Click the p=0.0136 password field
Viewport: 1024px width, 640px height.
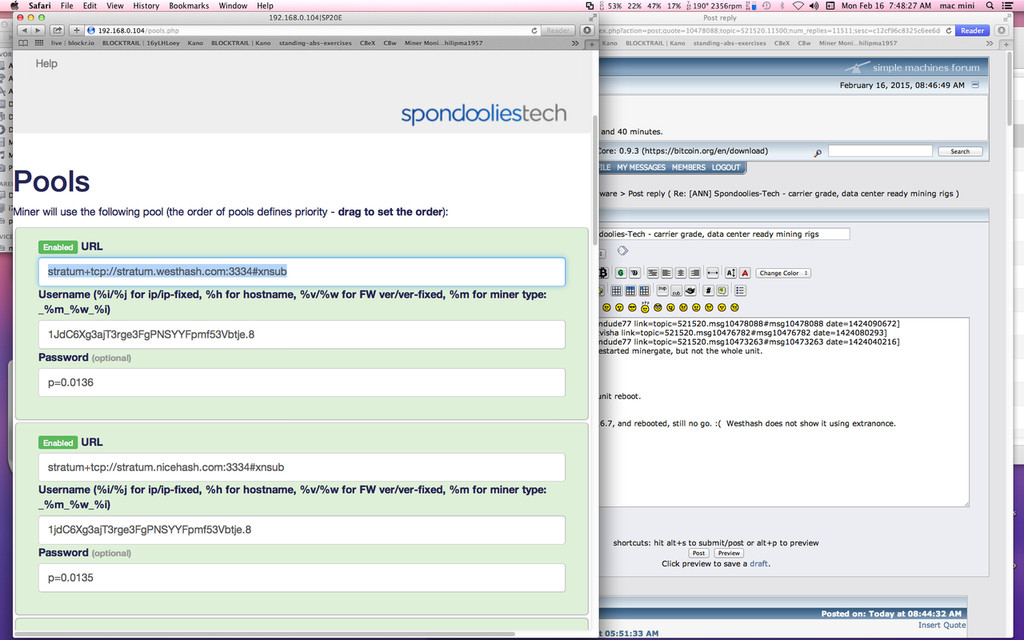[302, 382]
